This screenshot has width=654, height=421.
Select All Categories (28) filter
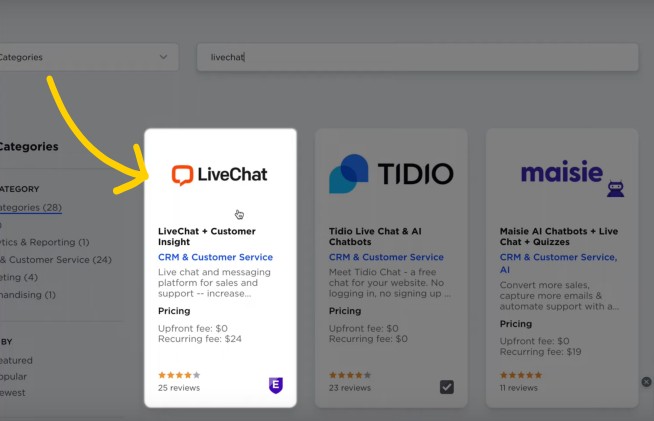(31, 207)
